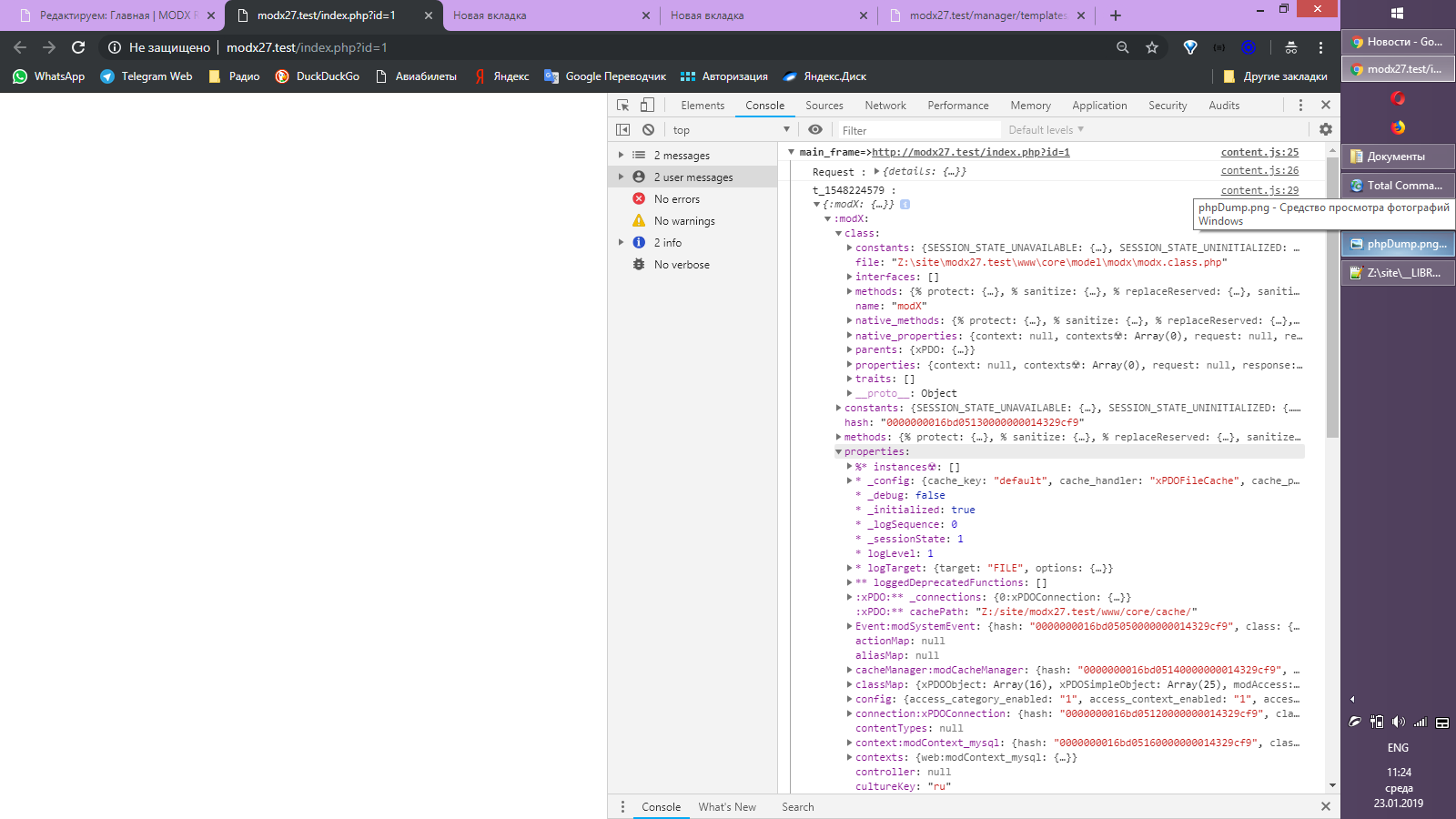Click the console Filter input
Viewport: 1456px width, 819px height.
pyautogui.click(x=917, y=130)
